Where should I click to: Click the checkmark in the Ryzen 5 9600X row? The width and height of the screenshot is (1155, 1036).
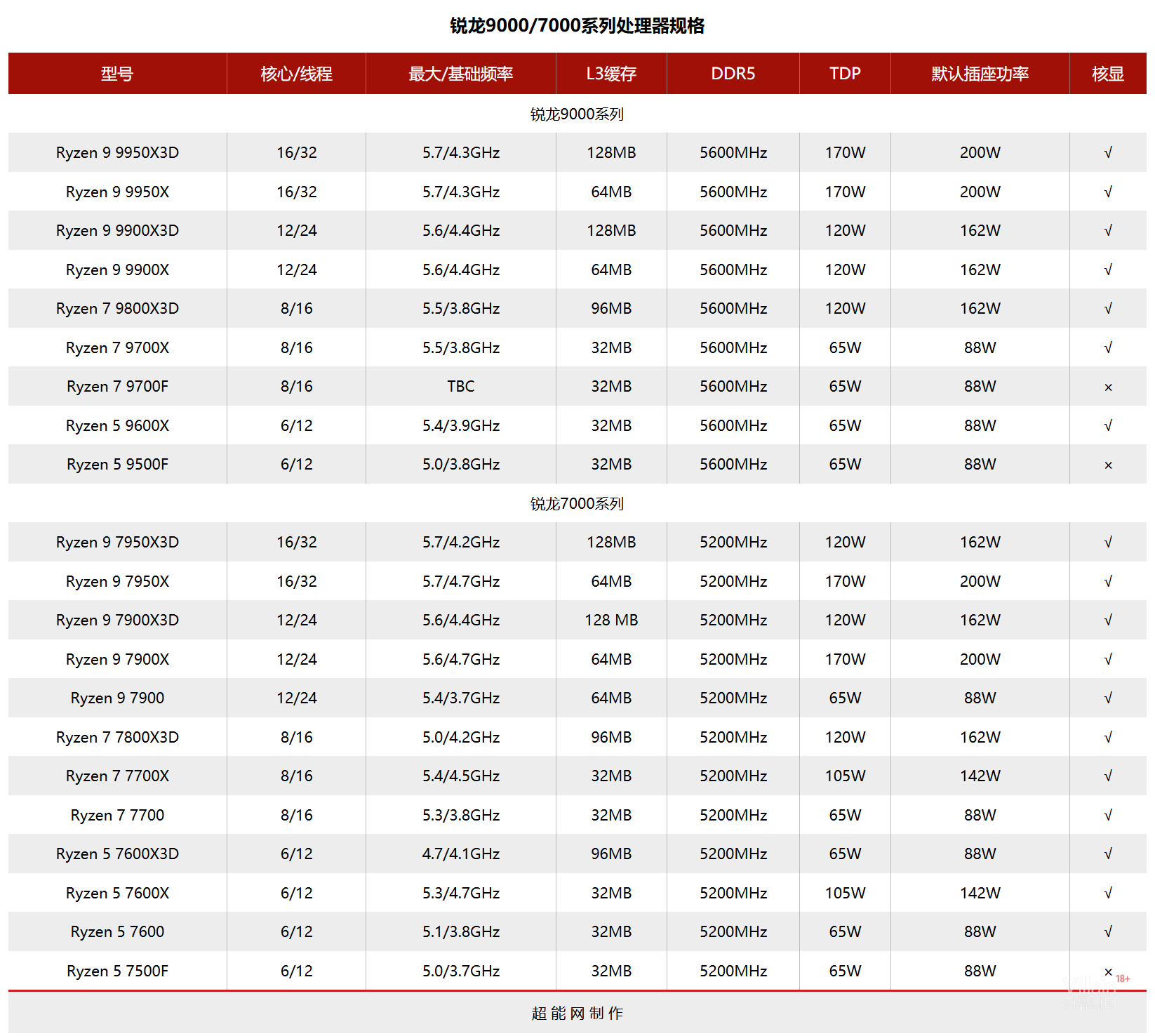pos(1107,426)
